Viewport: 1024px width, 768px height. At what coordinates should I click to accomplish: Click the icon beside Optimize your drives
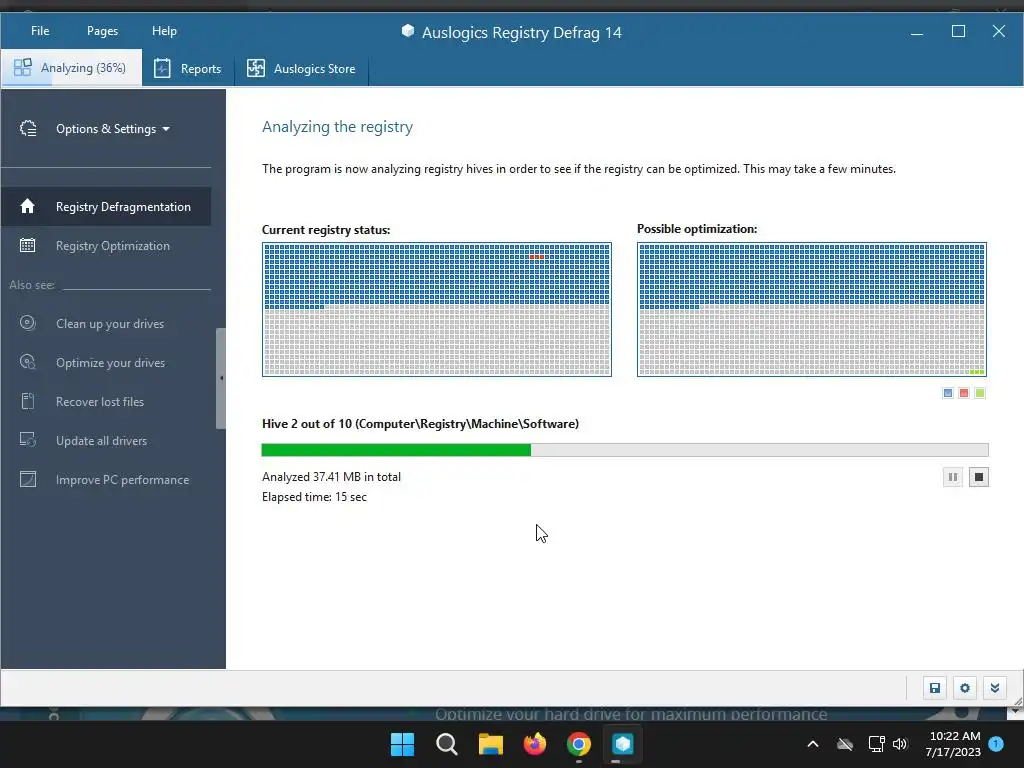(x=27, y=362)
